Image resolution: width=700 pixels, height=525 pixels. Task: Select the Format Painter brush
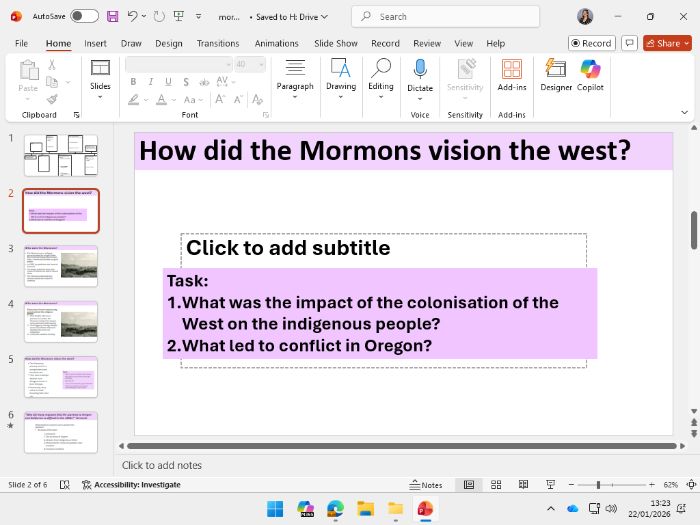click(52, 99)
